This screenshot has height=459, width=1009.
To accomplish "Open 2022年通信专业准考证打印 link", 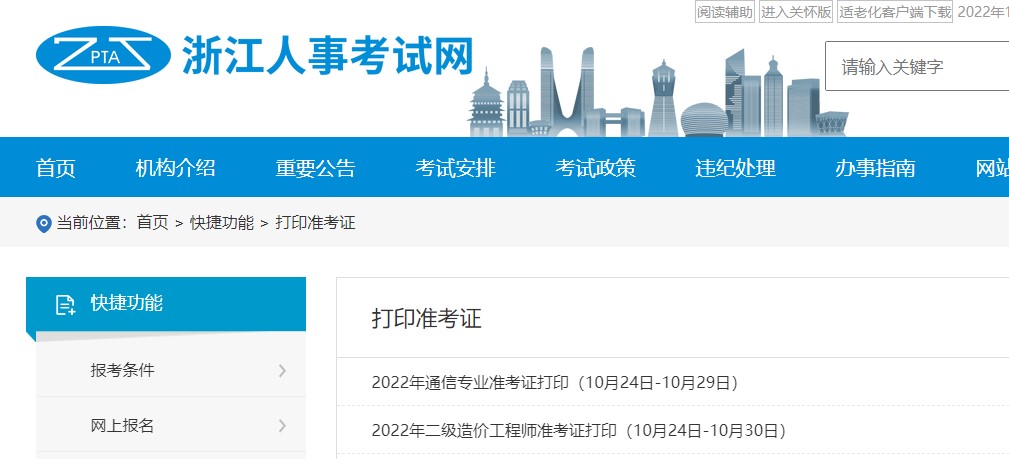I will pos(554,382).
